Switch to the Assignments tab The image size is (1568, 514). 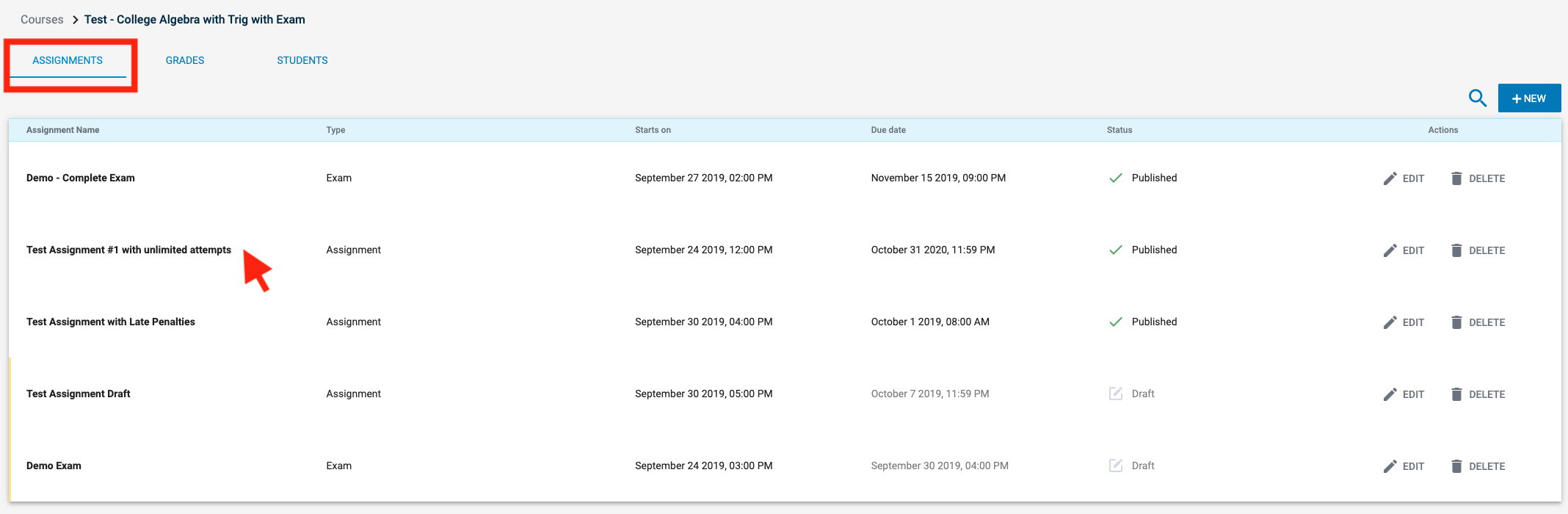click(68, 60)
